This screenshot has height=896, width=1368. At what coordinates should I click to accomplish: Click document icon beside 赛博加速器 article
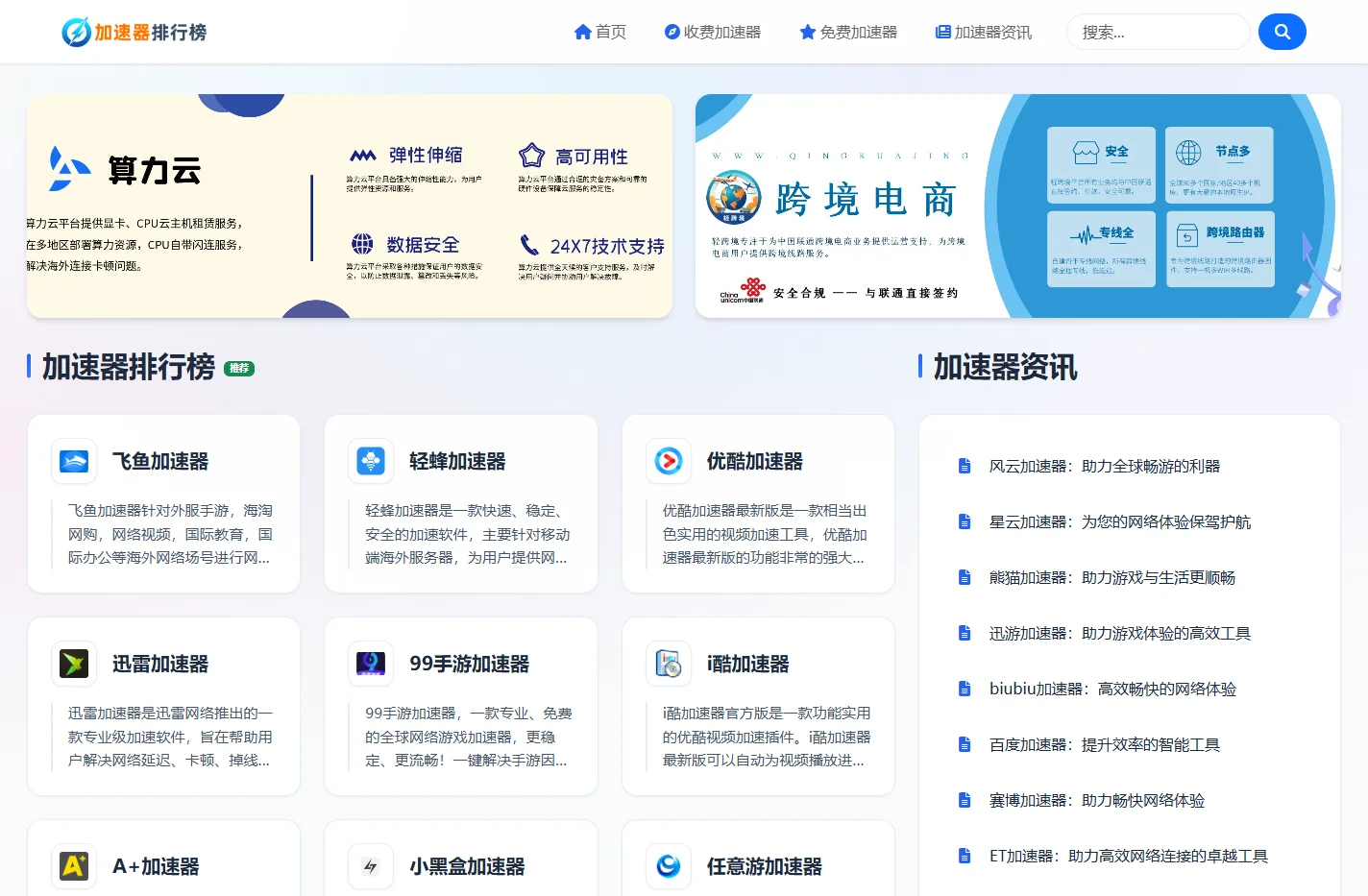[965, 800]
